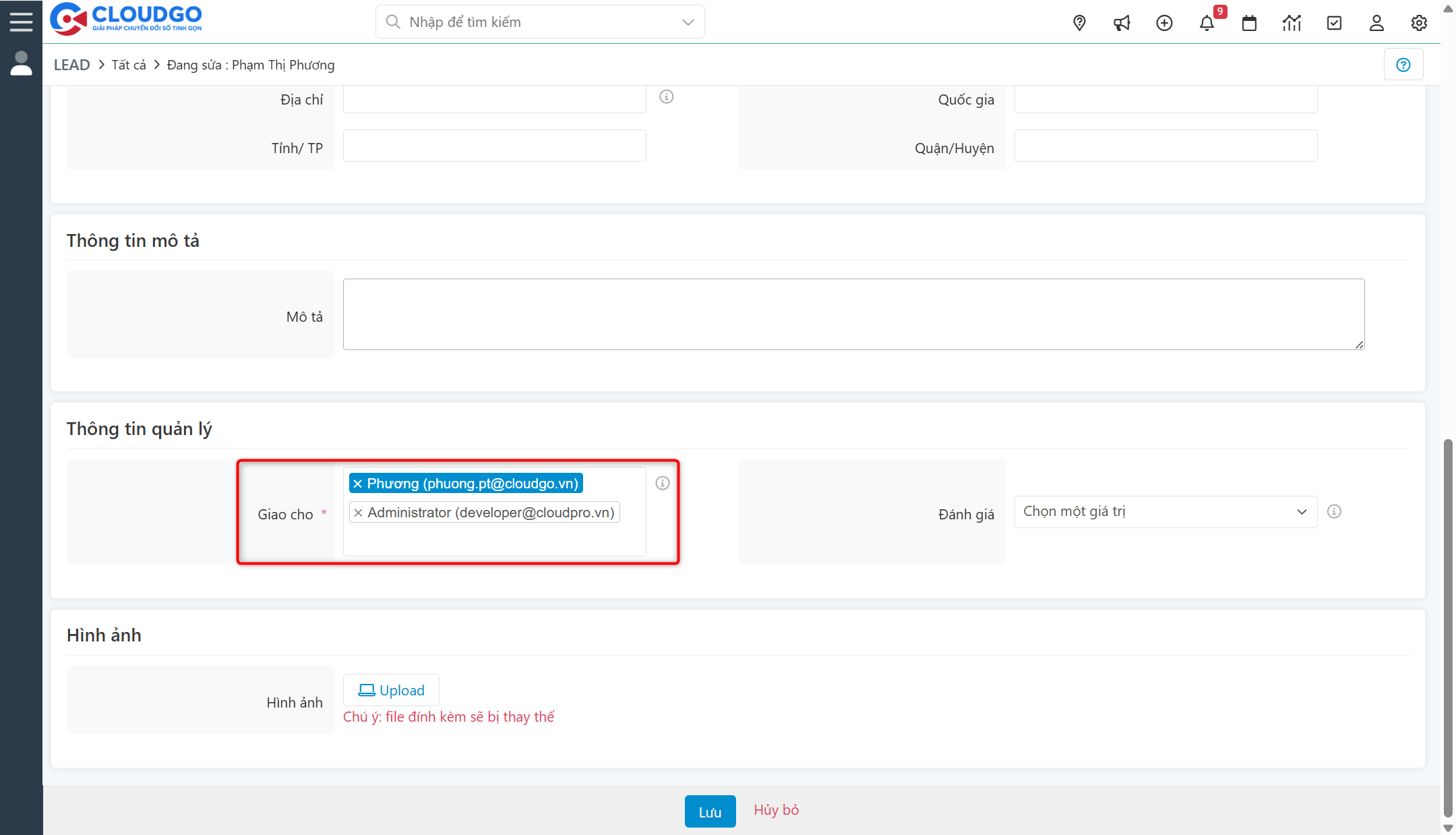The height and width of the screenshot is (835, 1456).
Task: Expand the Đánh giá dropdown
Action: [x=1165, y=512]
